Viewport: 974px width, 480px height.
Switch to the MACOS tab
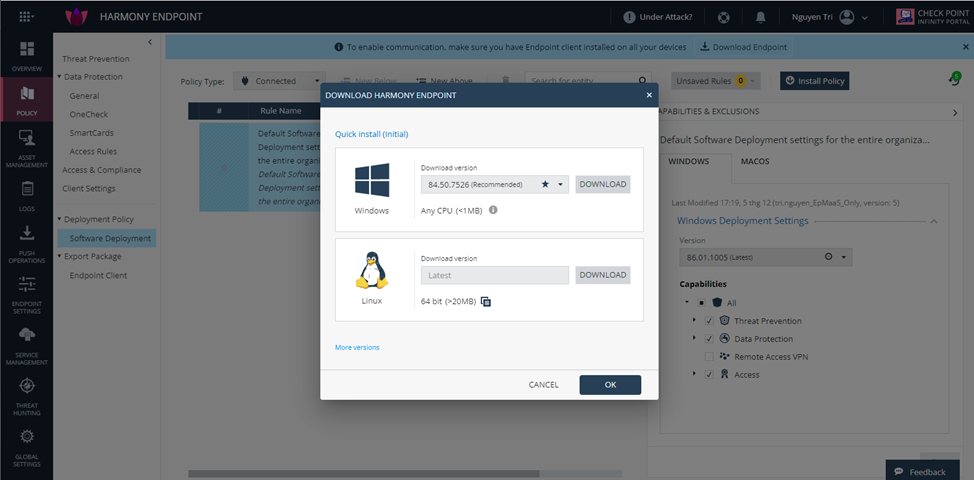[x=755, y=161]
